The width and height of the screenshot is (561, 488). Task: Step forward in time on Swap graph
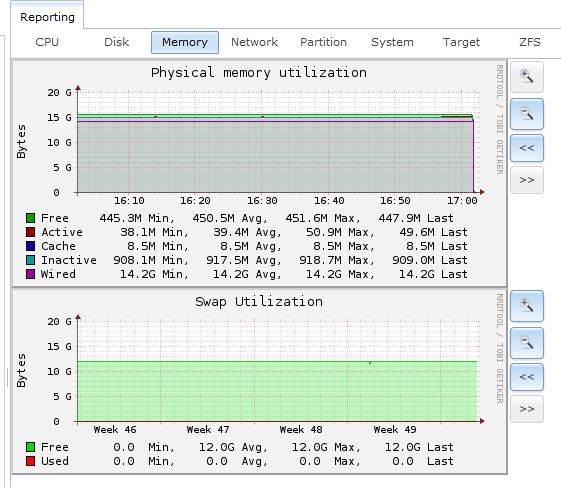527,409
